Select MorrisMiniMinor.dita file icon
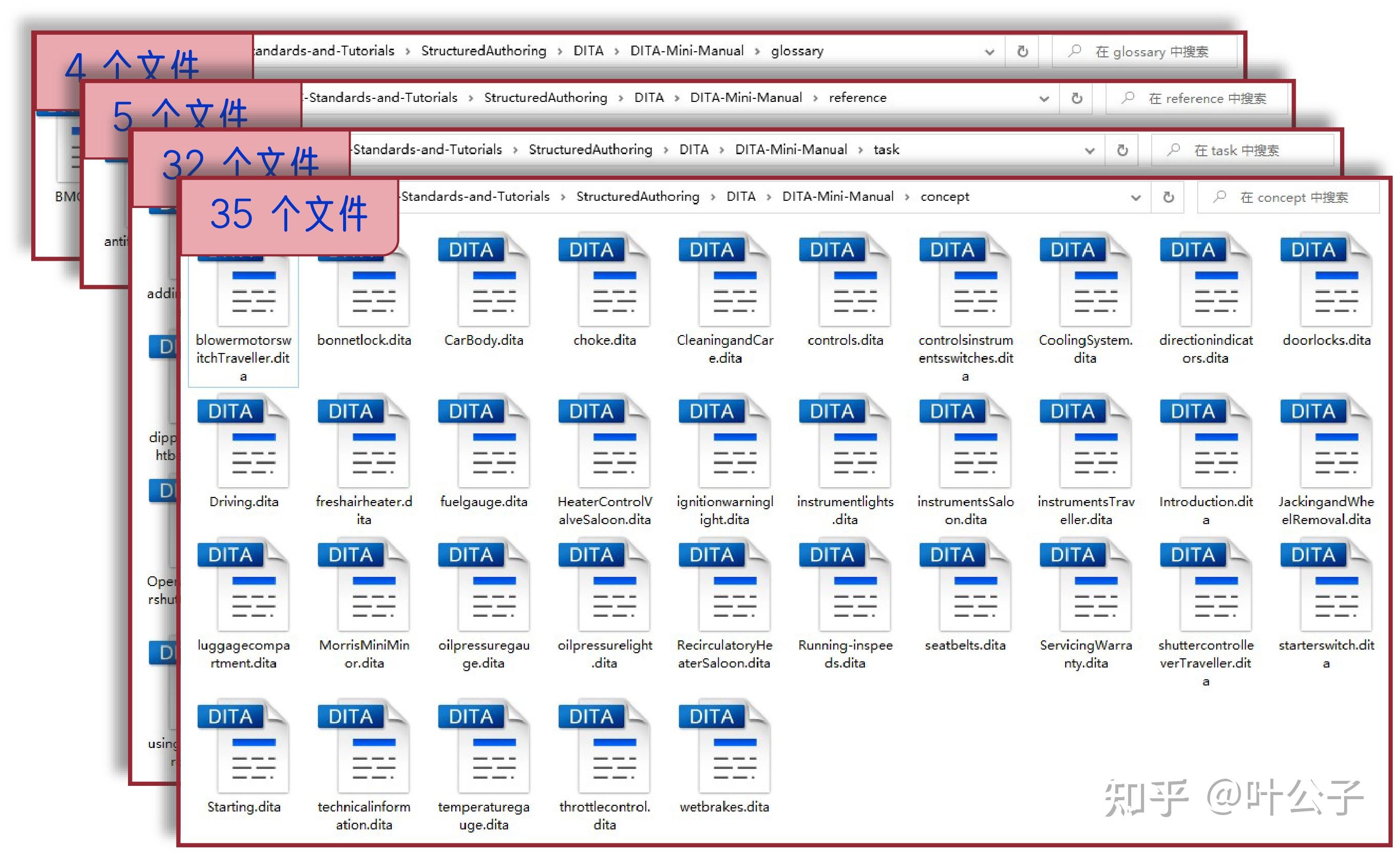Image resolution: width=1400 pixels, height=854 pixels. (x=364, y=585)
